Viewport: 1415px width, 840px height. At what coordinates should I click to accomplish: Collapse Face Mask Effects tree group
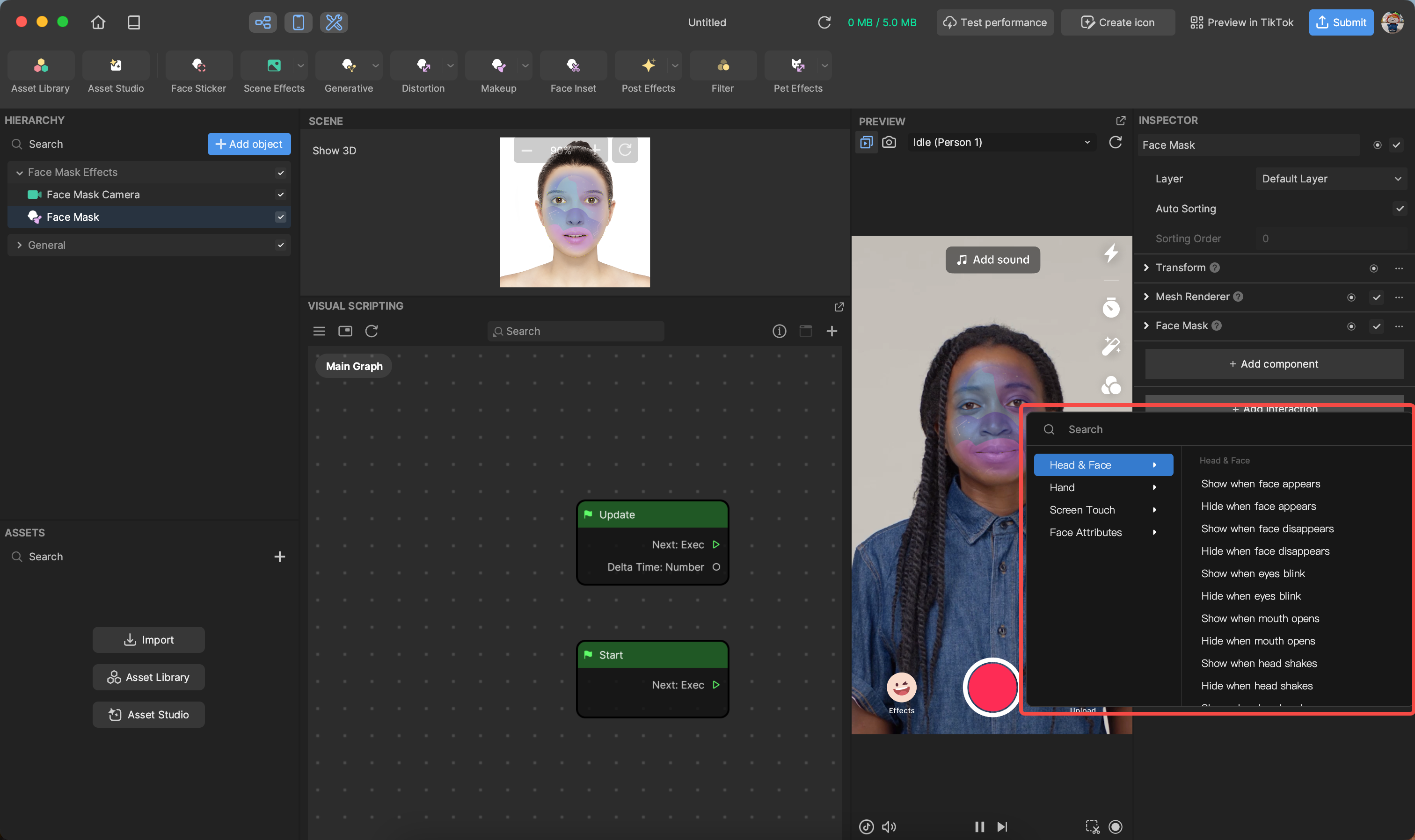[19, 173]
